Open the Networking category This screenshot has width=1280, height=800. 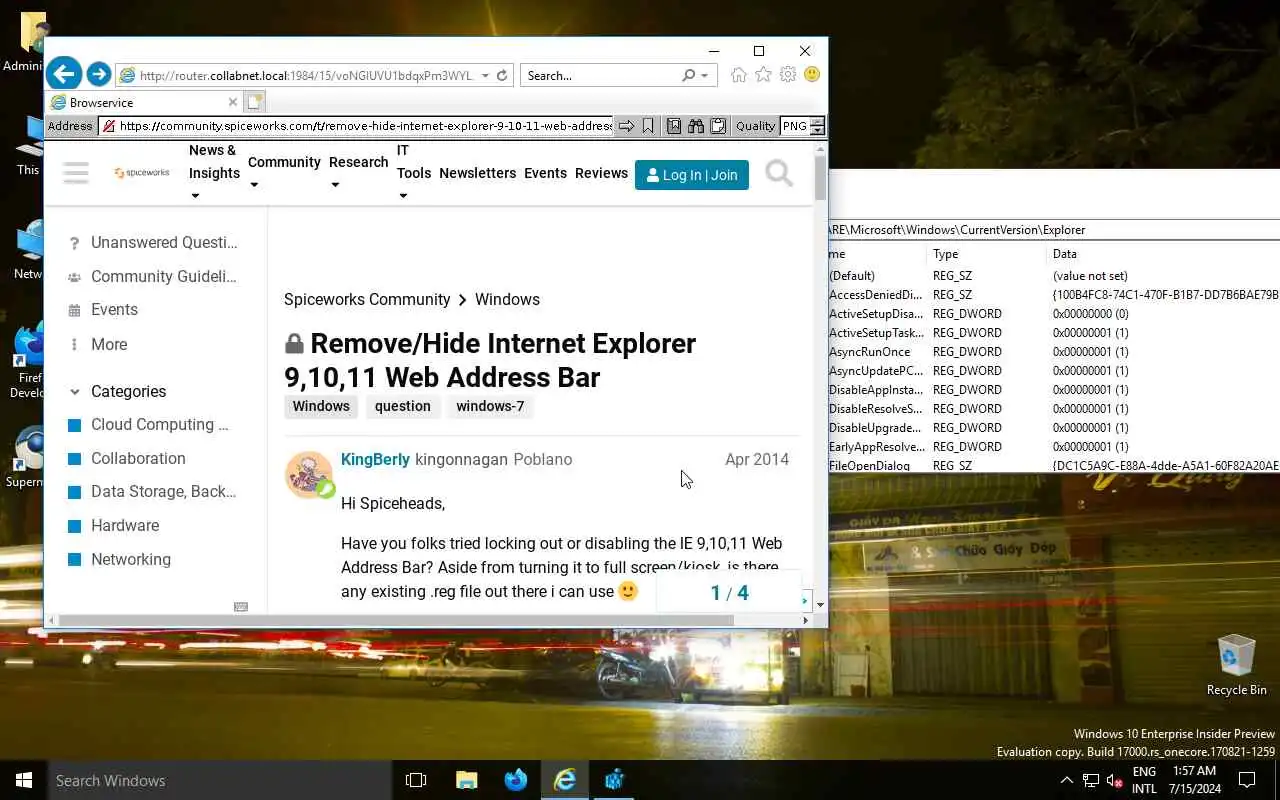point(119,559)
